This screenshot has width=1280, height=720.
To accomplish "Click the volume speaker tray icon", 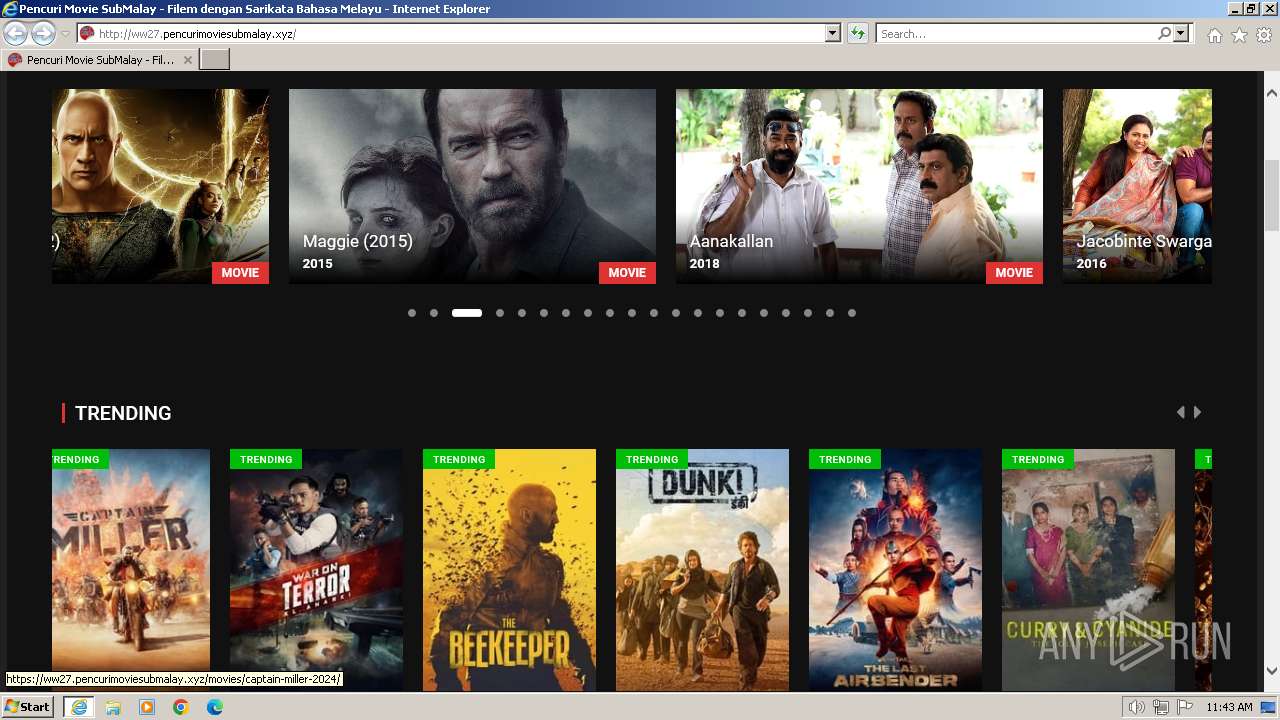I will pyautogui.click(x=1137, y=707).
